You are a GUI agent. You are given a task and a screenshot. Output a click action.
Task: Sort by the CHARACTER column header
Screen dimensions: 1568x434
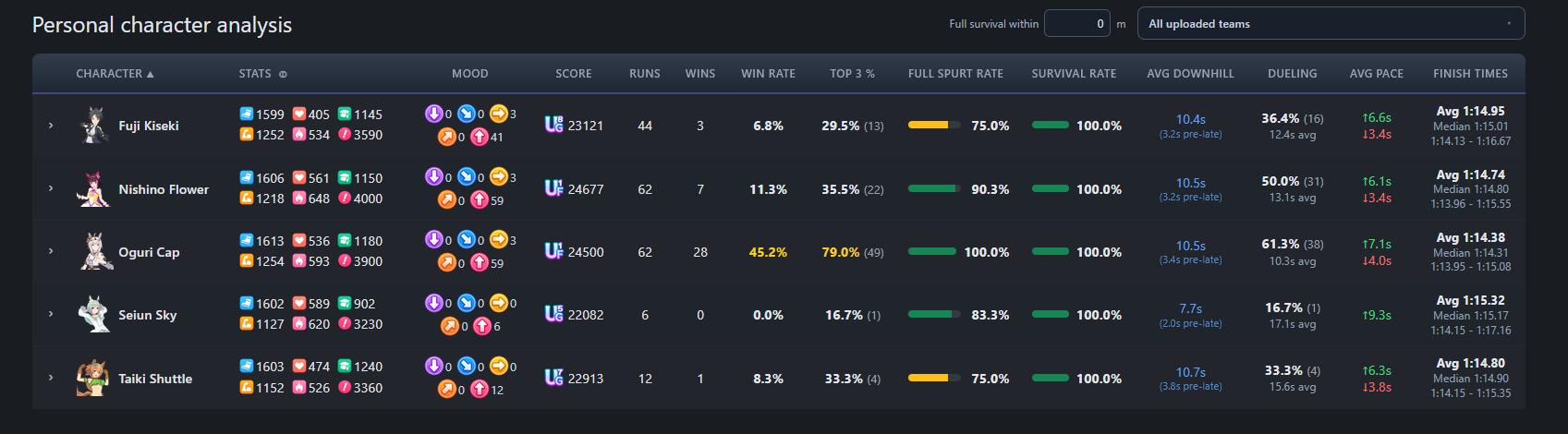click(115, 74)
